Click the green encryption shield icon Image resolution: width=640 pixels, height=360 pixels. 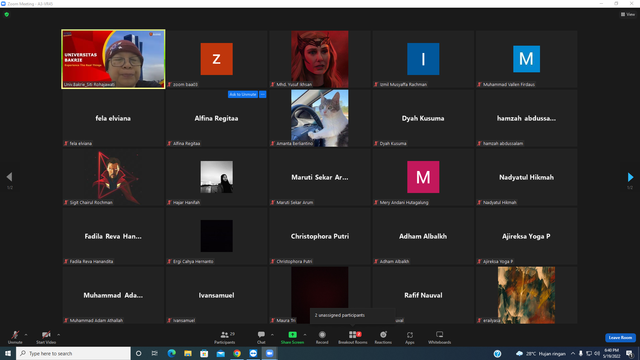coord(7,14)
